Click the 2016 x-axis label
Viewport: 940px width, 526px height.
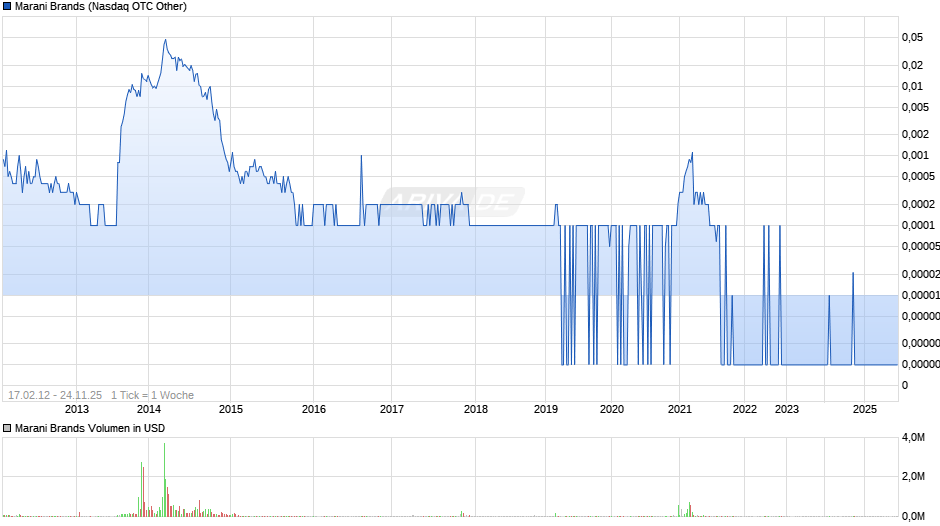(x=314, y=410)
